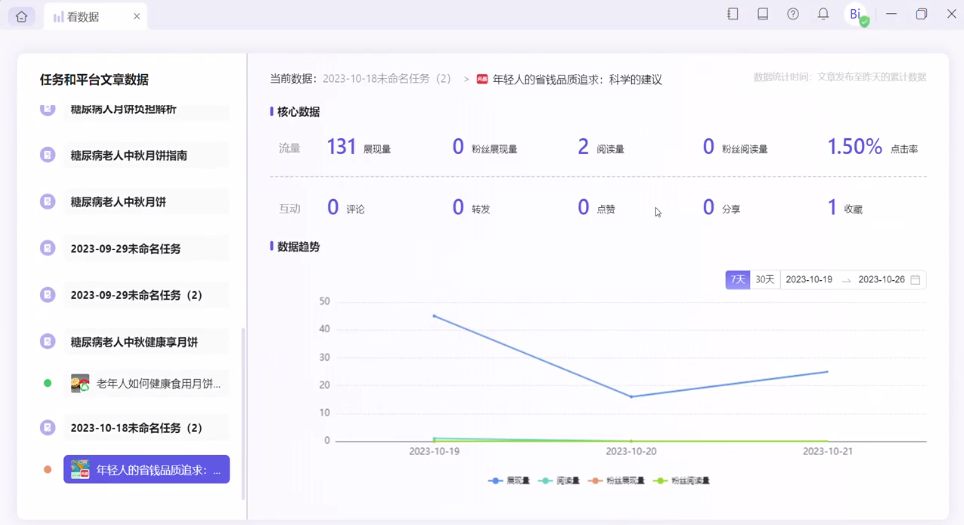Open the Bi user avatar menu

tap(855, 14)
